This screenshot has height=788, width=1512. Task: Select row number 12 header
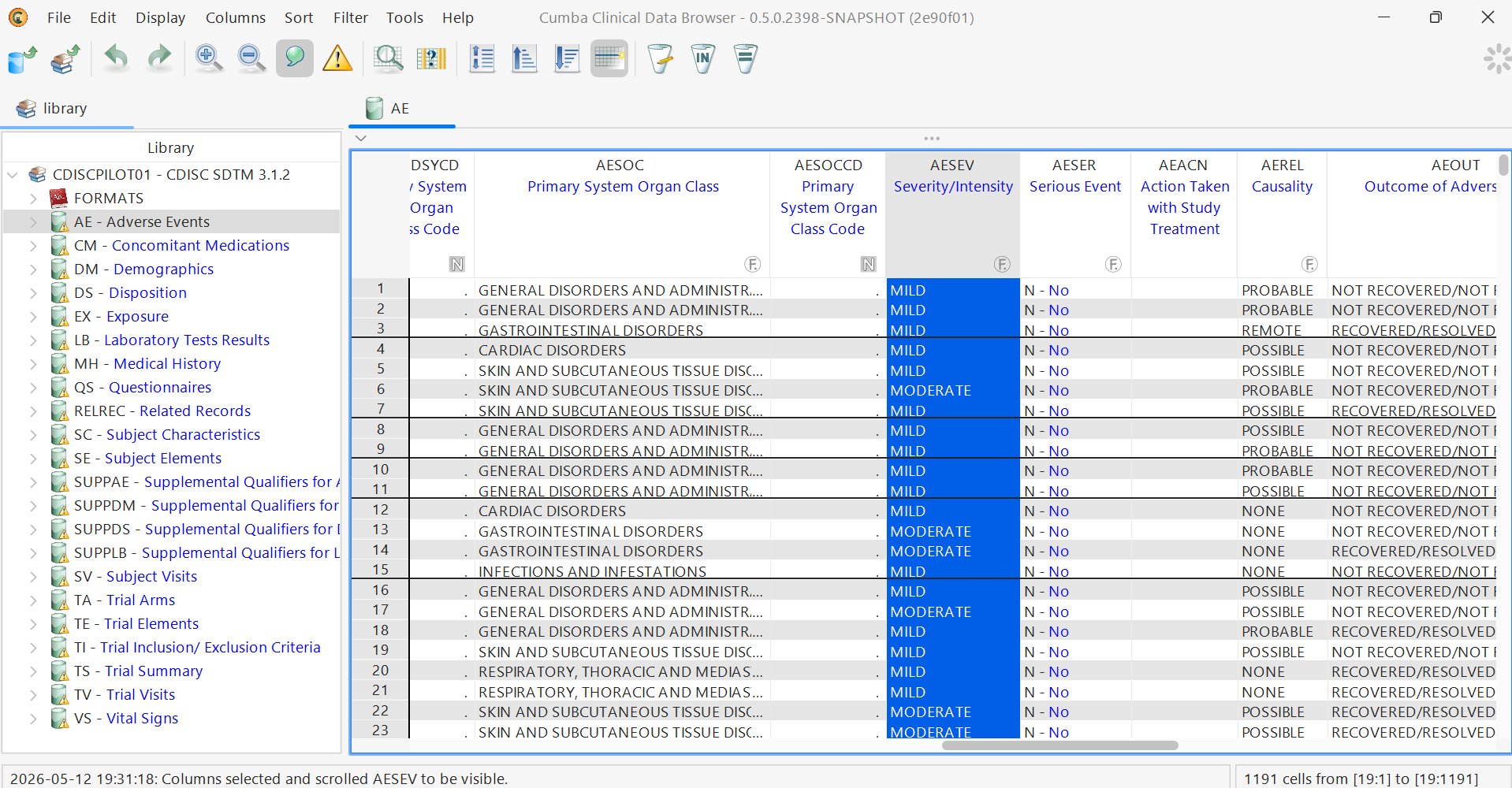click(x=380, y=510)
